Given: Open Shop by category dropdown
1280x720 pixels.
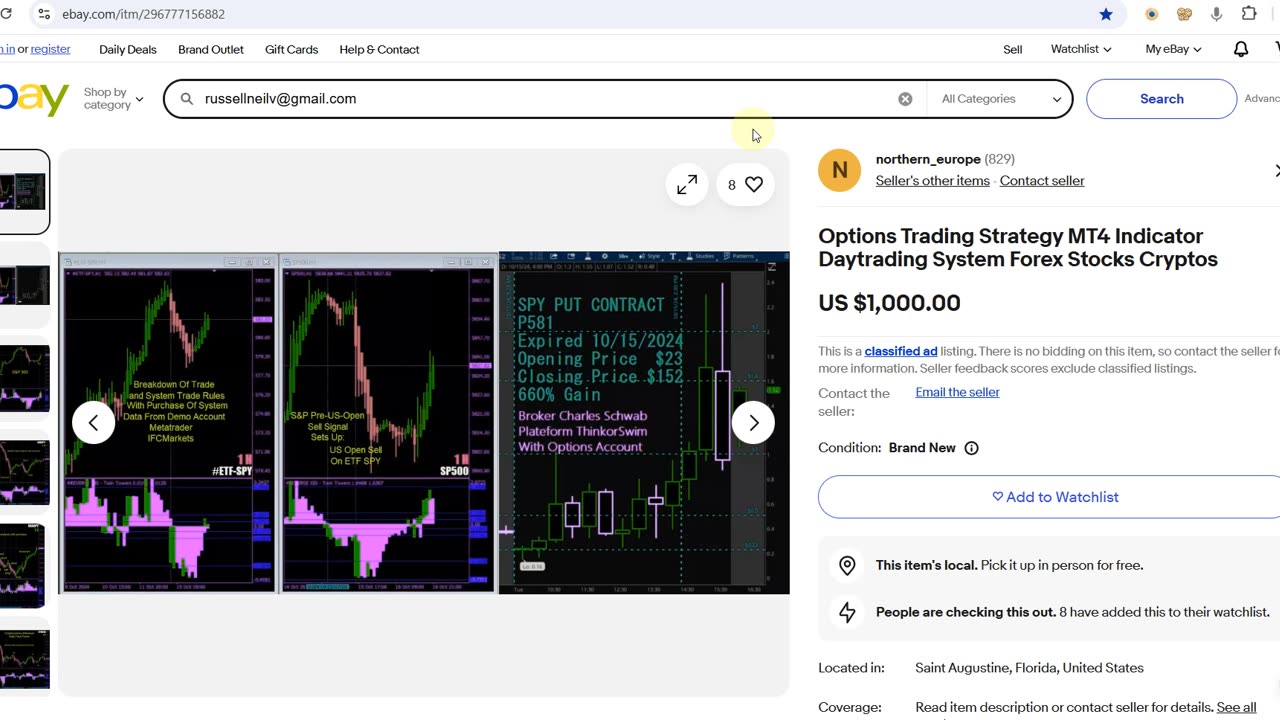Looking at the screenshot, I should click(113, 99).
